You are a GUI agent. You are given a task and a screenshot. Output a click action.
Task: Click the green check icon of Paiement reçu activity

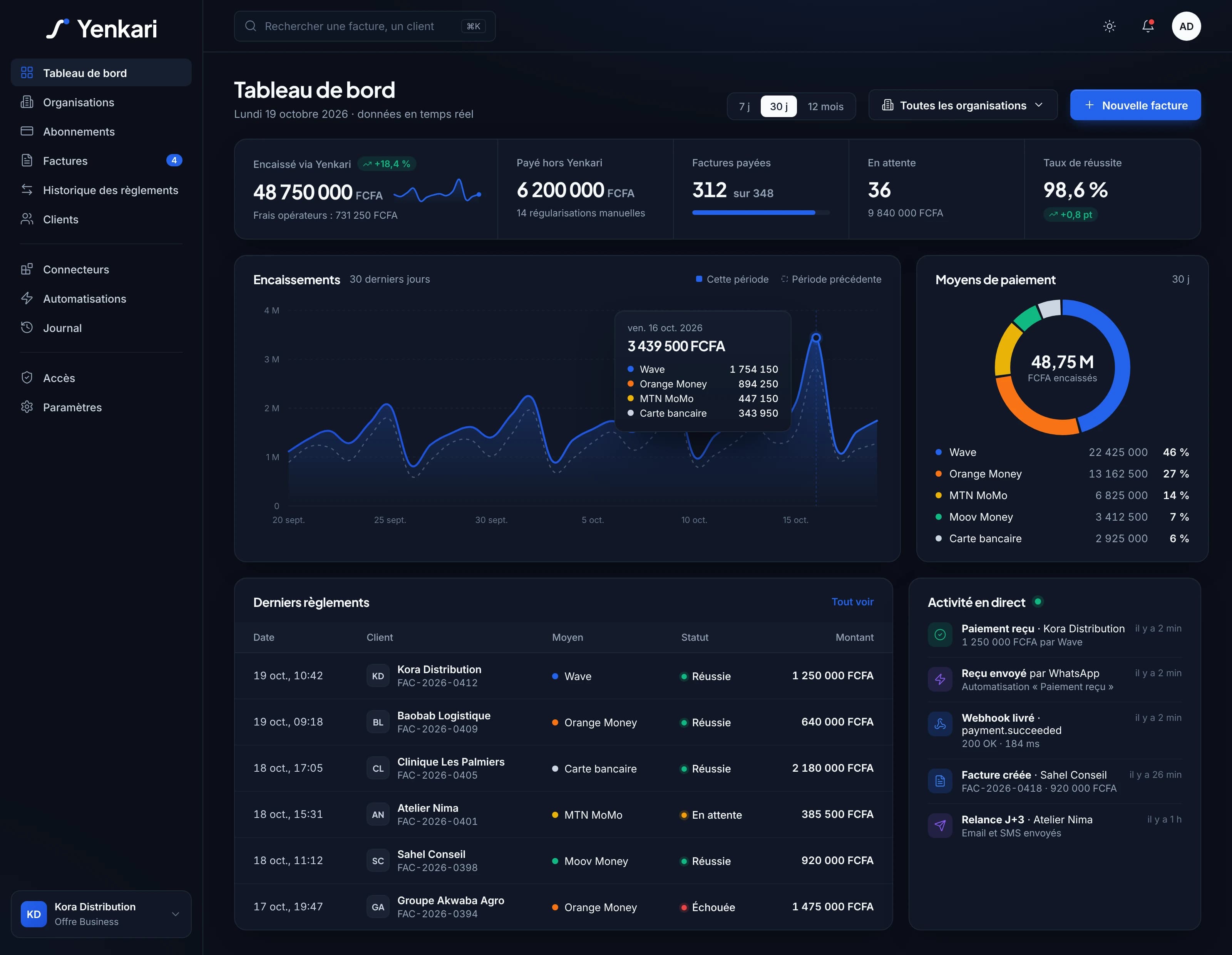point(940,635)
